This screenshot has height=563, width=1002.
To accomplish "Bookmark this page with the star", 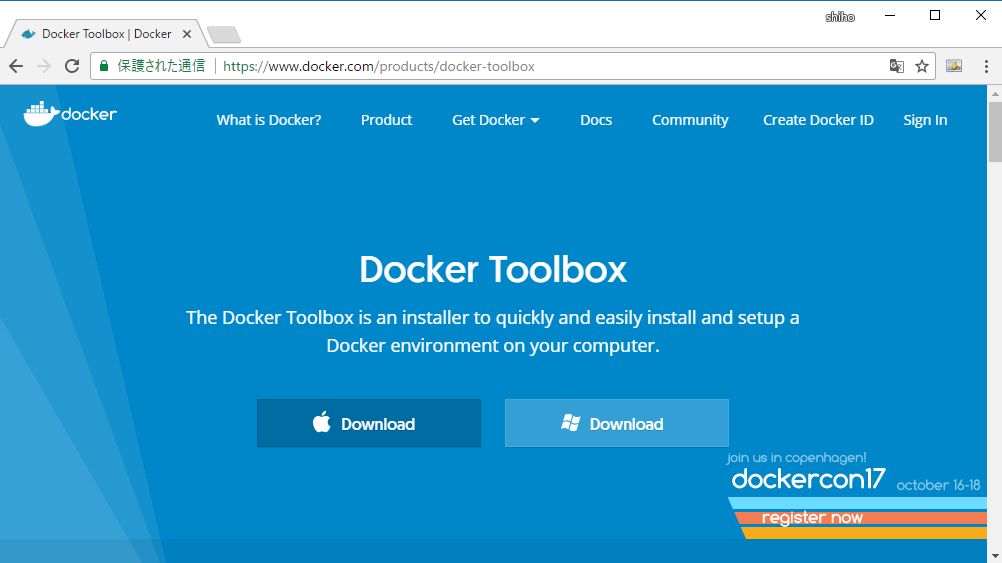I will [x=921, y=66].
